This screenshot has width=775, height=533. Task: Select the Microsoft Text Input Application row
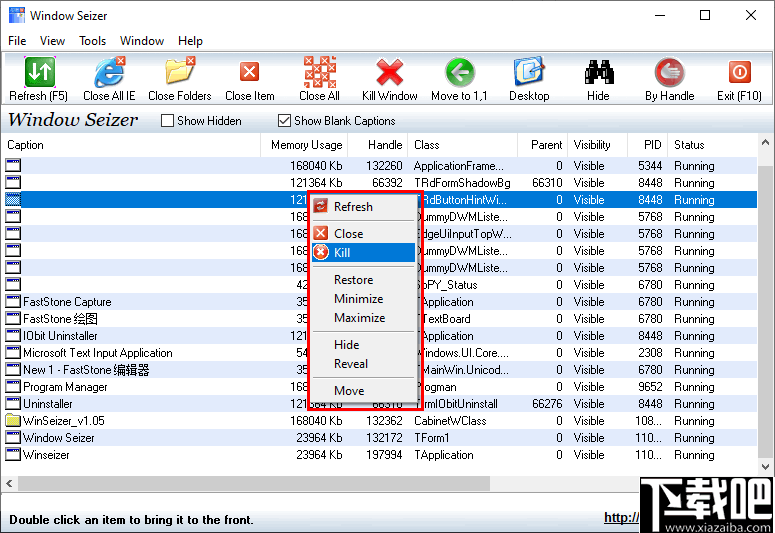point(379,353)
